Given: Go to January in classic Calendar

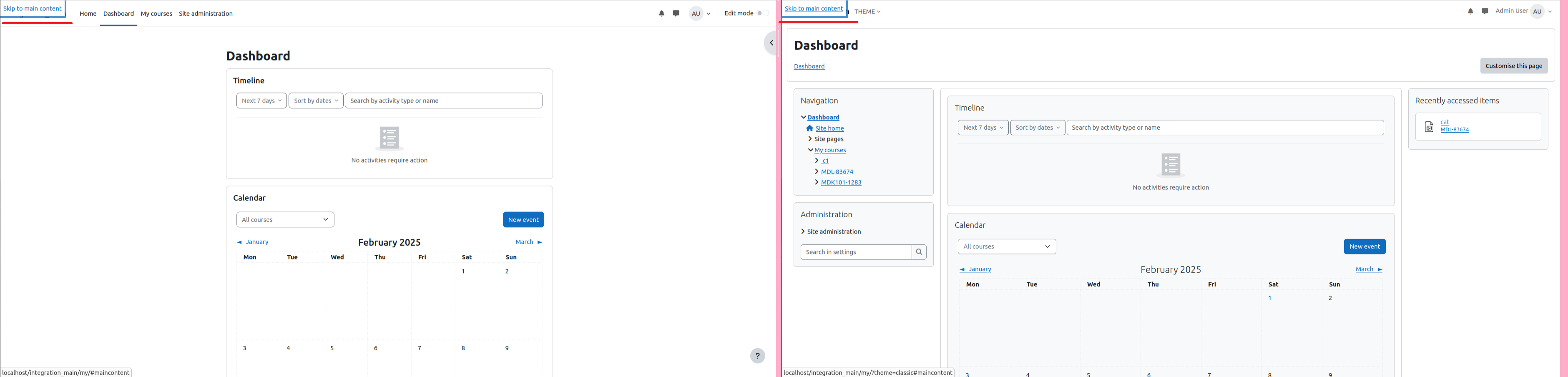Looking at the screenshot, I should [975, 269].
